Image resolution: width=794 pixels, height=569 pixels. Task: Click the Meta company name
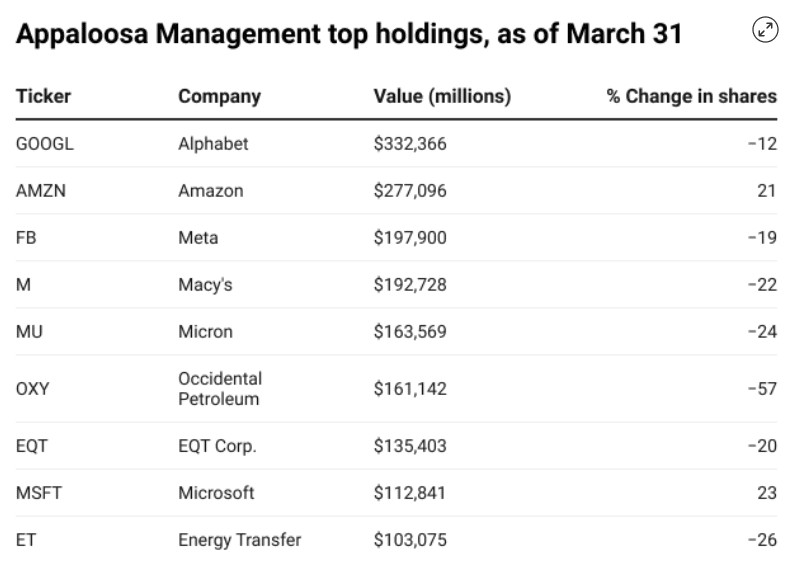(x=198, y=238)
